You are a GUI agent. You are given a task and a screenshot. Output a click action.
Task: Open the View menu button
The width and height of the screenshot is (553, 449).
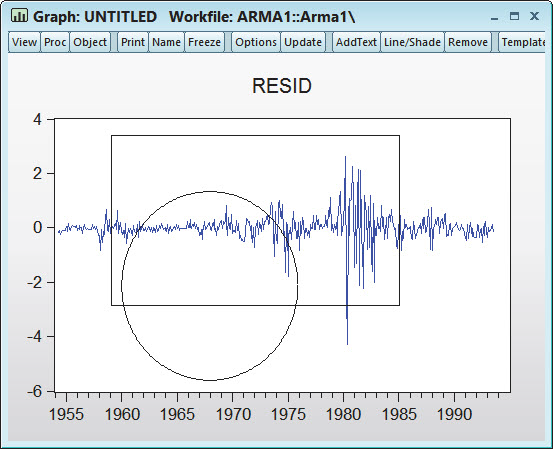pyautogui.click(x=24, y=42)
